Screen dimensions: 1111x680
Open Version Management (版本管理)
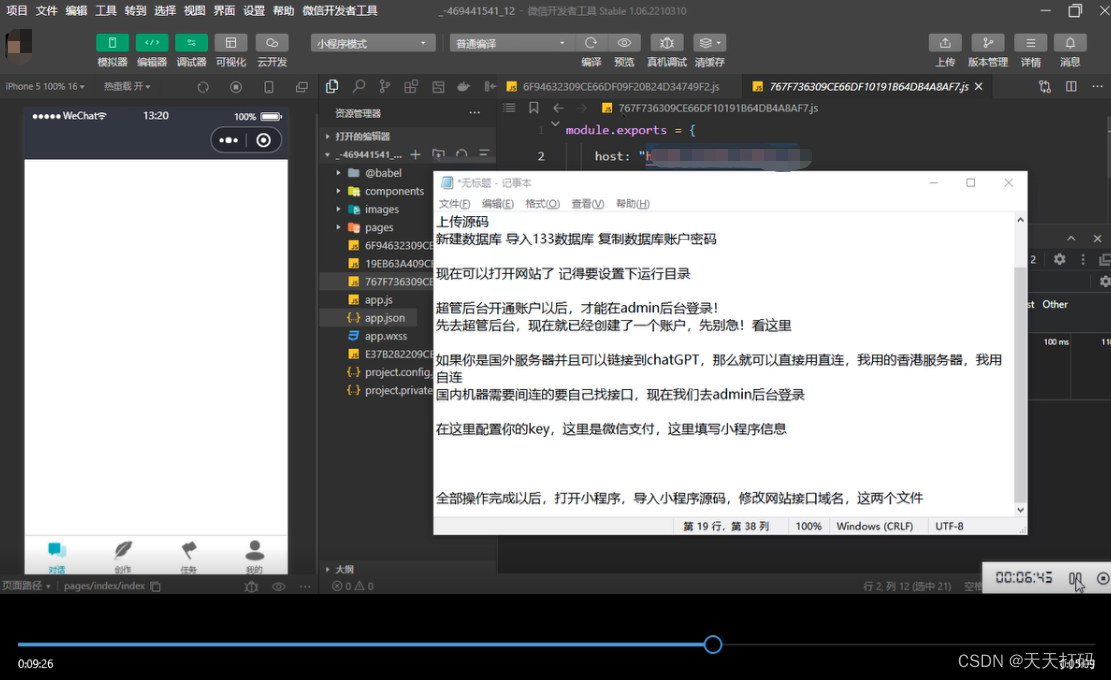pos(988,42)
